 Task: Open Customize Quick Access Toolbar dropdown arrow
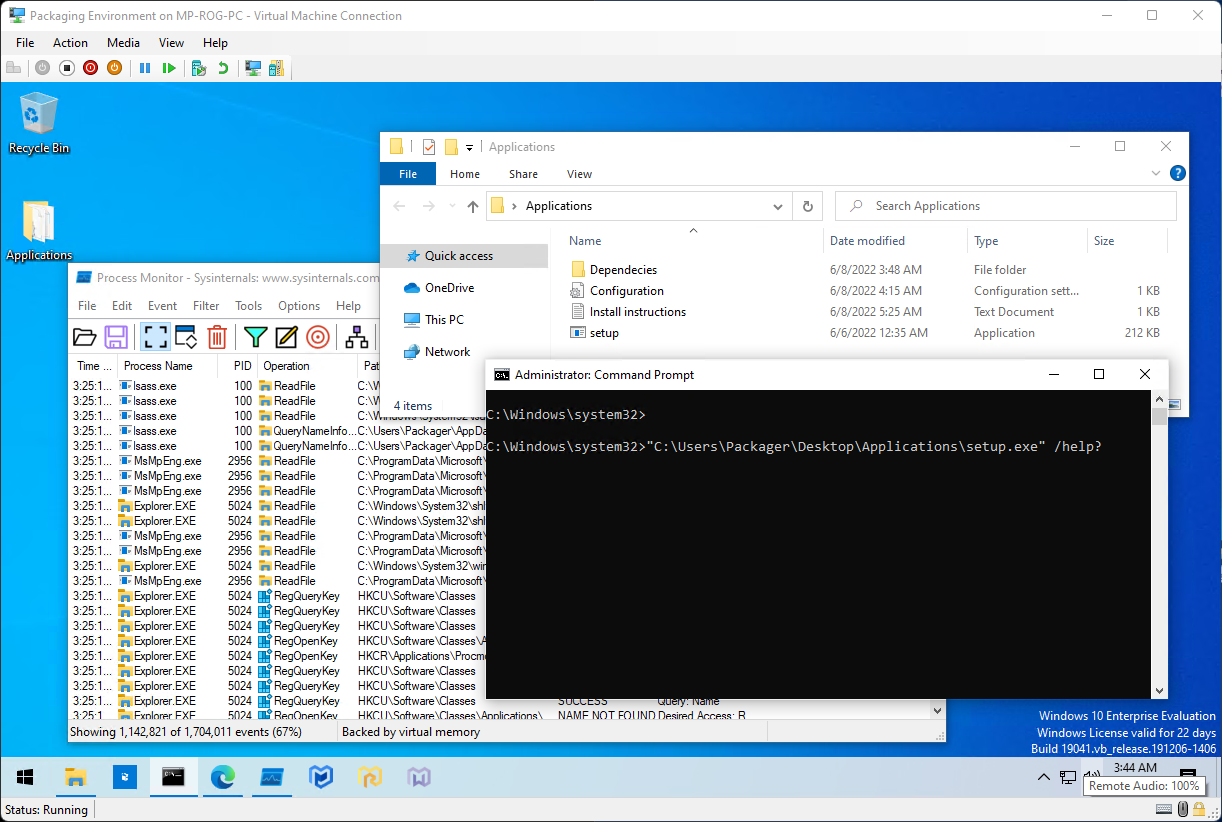coord(470,148)
